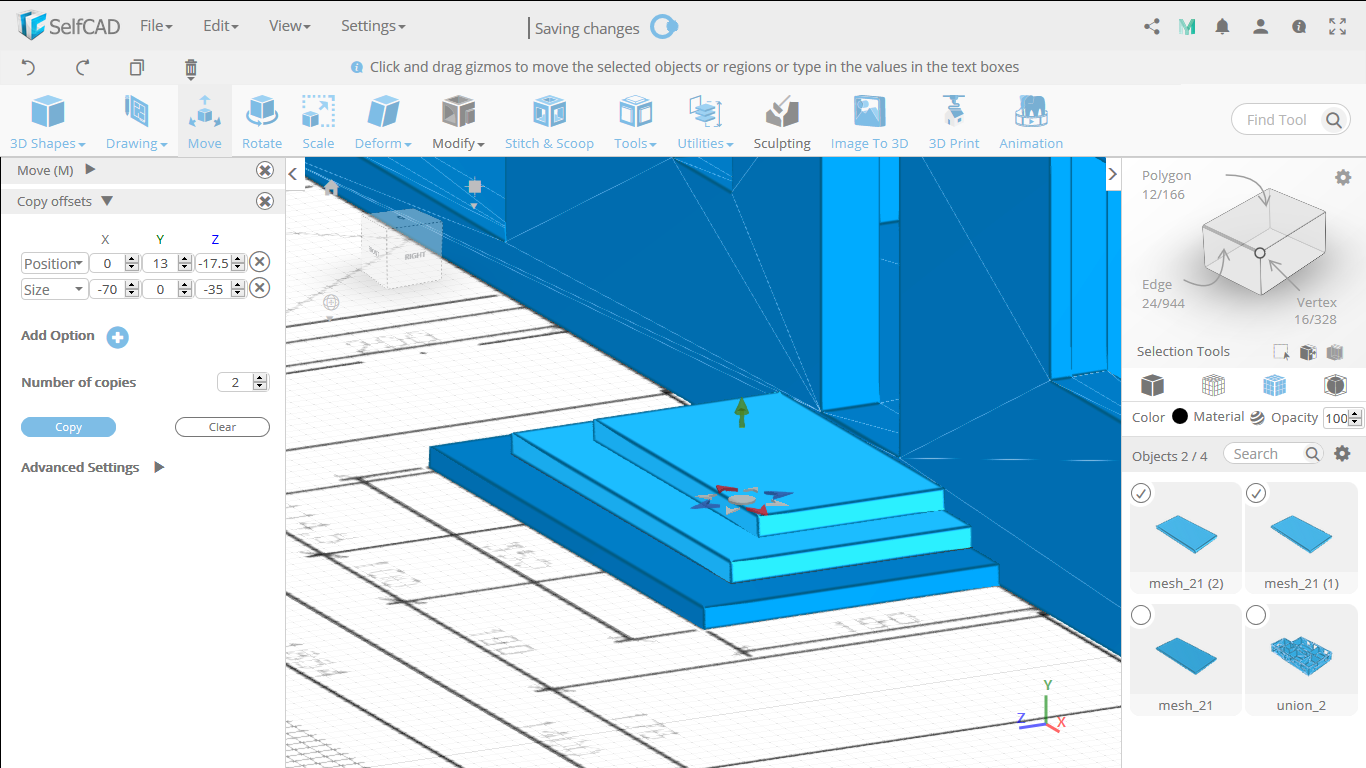
Task: Uncheck mesh_21 (1) object checkbox
Action: [x=1257, y=493]
